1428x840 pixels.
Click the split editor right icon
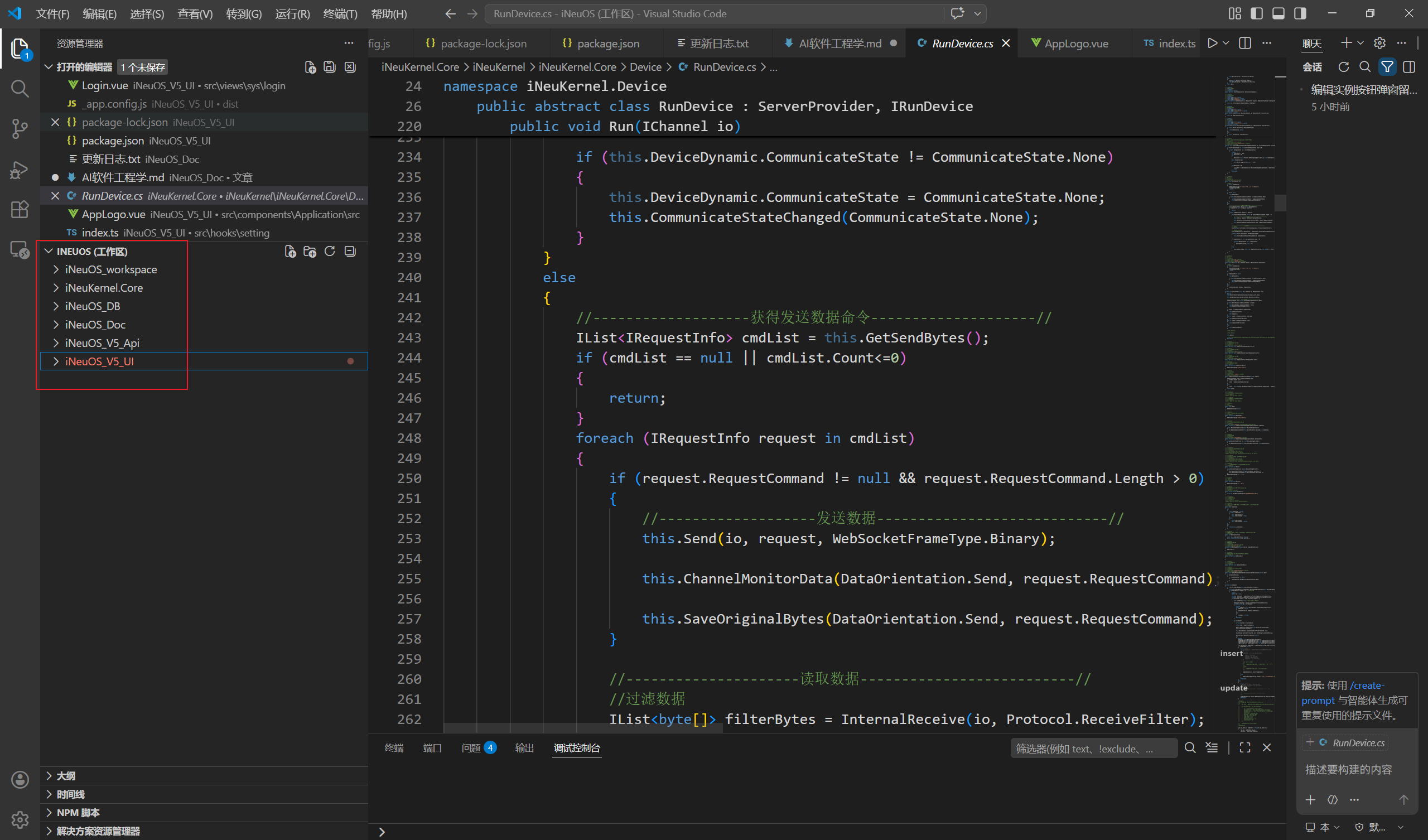tap(1245, 43)
